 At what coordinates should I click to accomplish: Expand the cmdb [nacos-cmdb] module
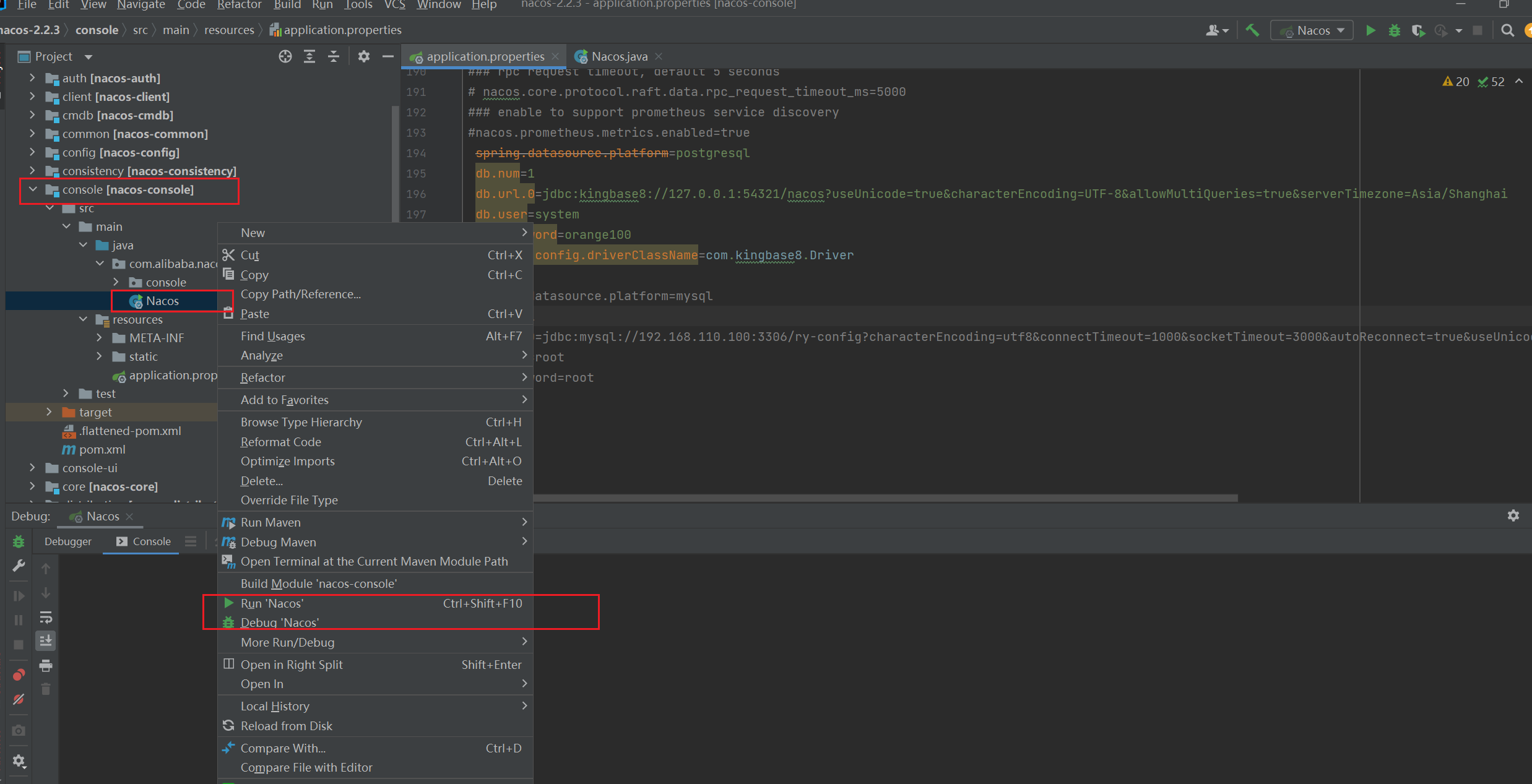pos(32,115)
